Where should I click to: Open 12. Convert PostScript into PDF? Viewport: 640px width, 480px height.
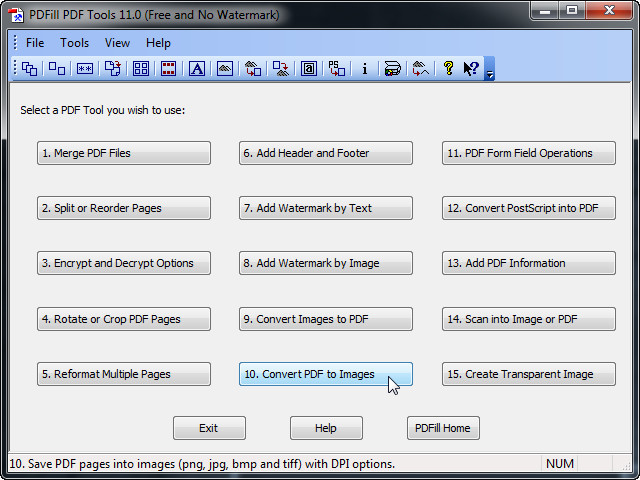click(529, 208)
